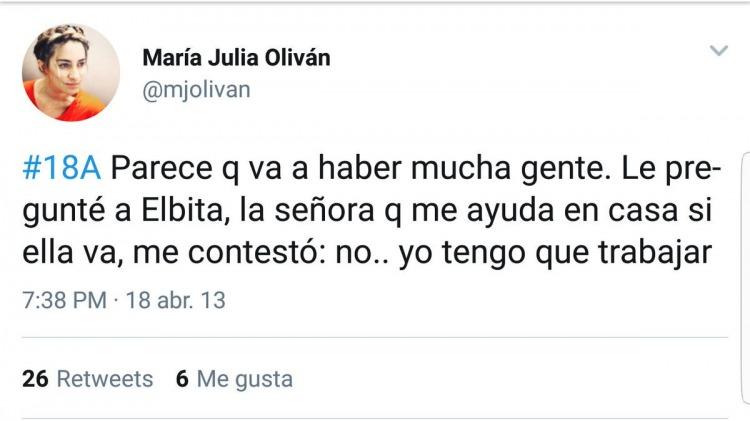750x421 pixels.
Task: Open the Me gusta list label
Action: (245, 379)
